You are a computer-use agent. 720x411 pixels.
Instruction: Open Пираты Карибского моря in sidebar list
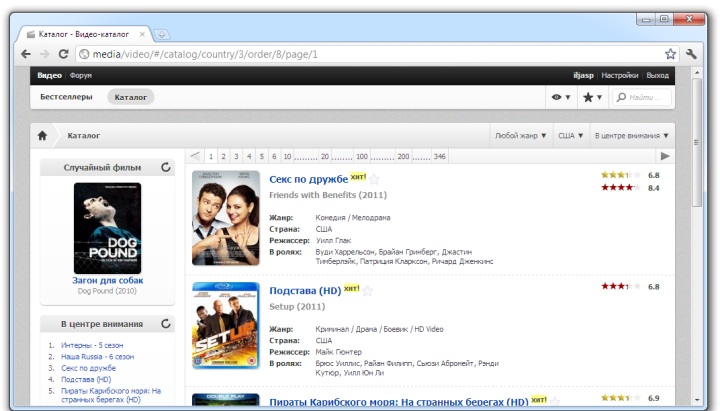pyautogui.click(x=111, y=395)
